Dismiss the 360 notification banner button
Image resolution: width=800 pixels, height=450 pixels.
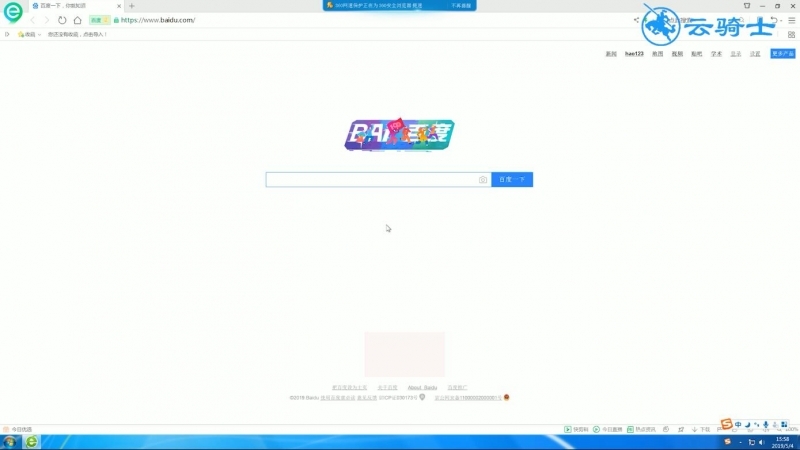(461, 6)
